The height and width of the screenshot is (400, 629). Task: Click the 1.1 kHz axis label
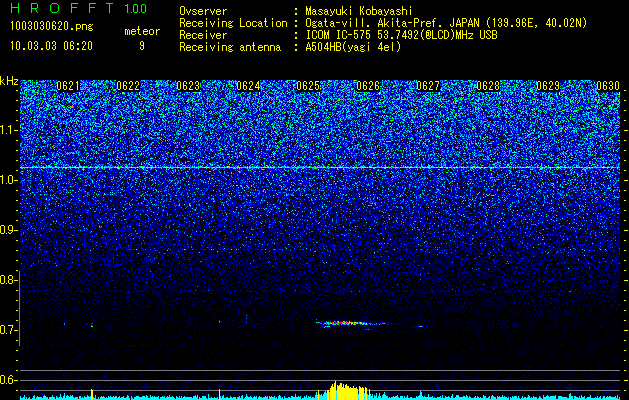click(7, 130)
